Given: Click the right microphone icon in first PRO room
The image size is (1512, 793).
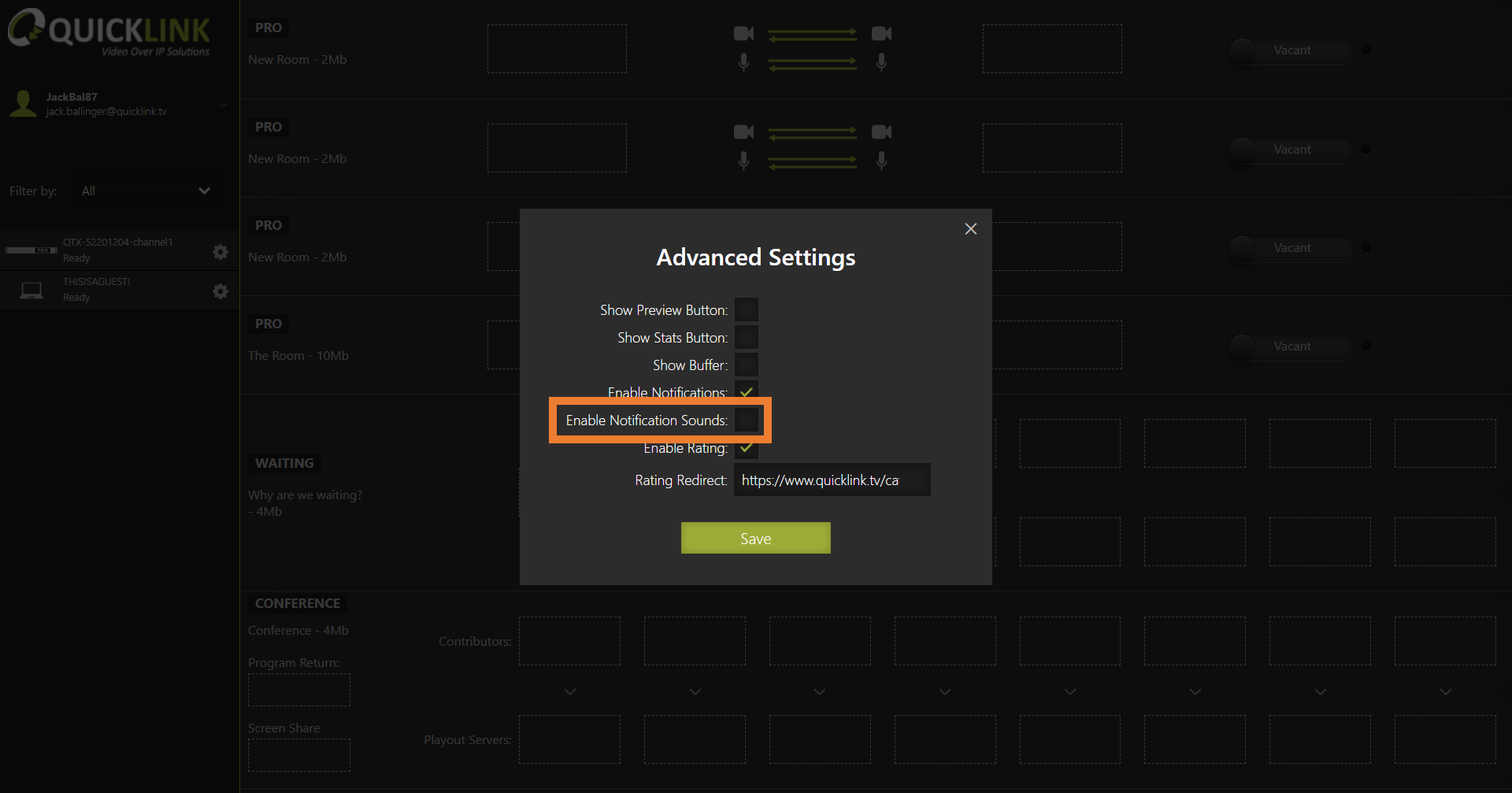Looking at the screenshot, I should (x=881, y=61).
